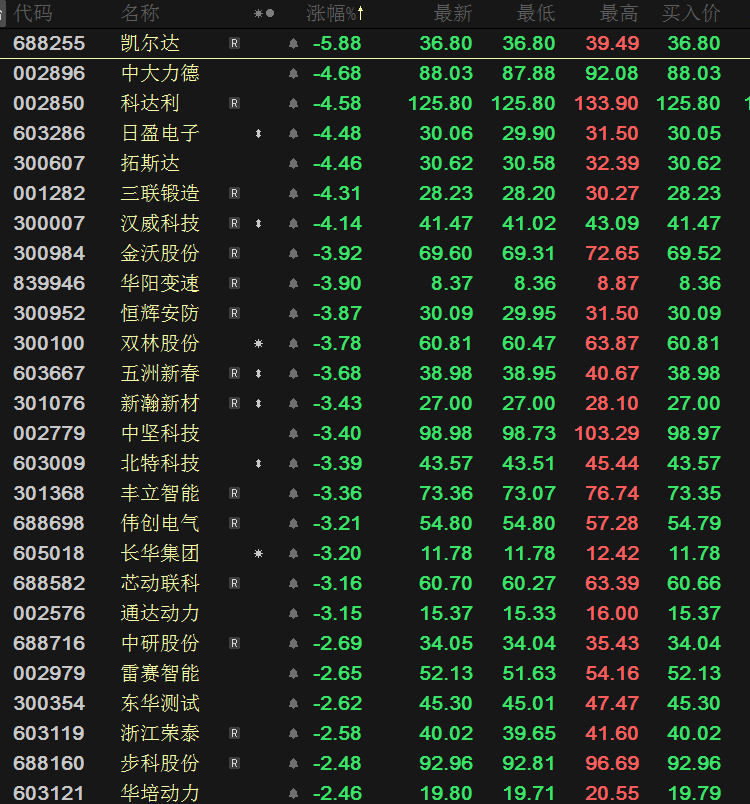The image size is (750, 804).
Task: Click the diamond marker on 汉威科技 row
Action: pyautogui.click(x=258, y=224)
